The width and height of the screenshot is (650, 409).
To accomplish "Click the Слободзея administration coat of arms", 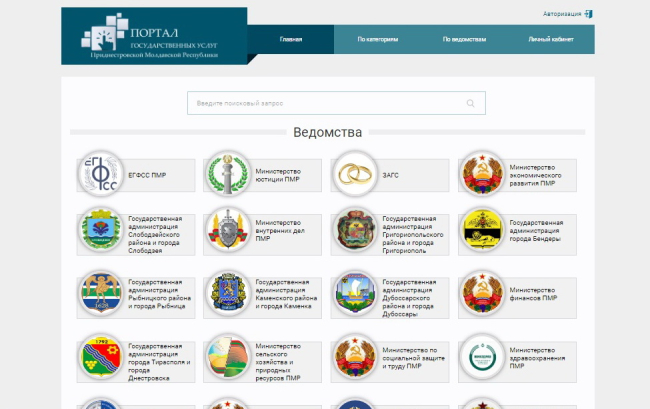I will pyautogui.click(x=100, y=230).
